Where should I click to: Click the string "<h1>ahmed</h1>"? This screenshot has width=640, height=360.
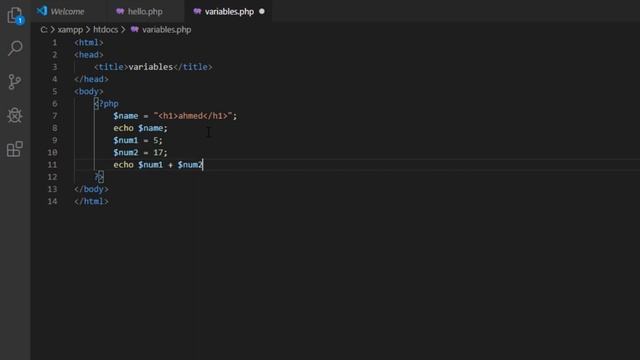[193, 116]
